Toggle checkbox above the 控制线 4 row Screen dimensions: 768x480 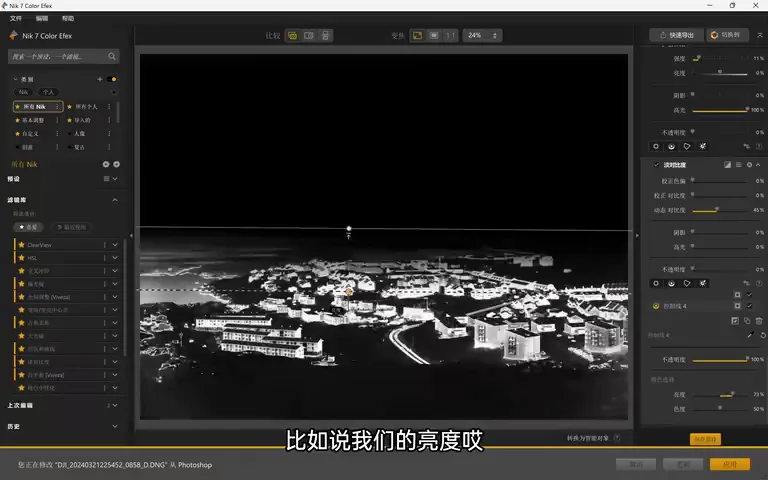[x=749, y=294]
